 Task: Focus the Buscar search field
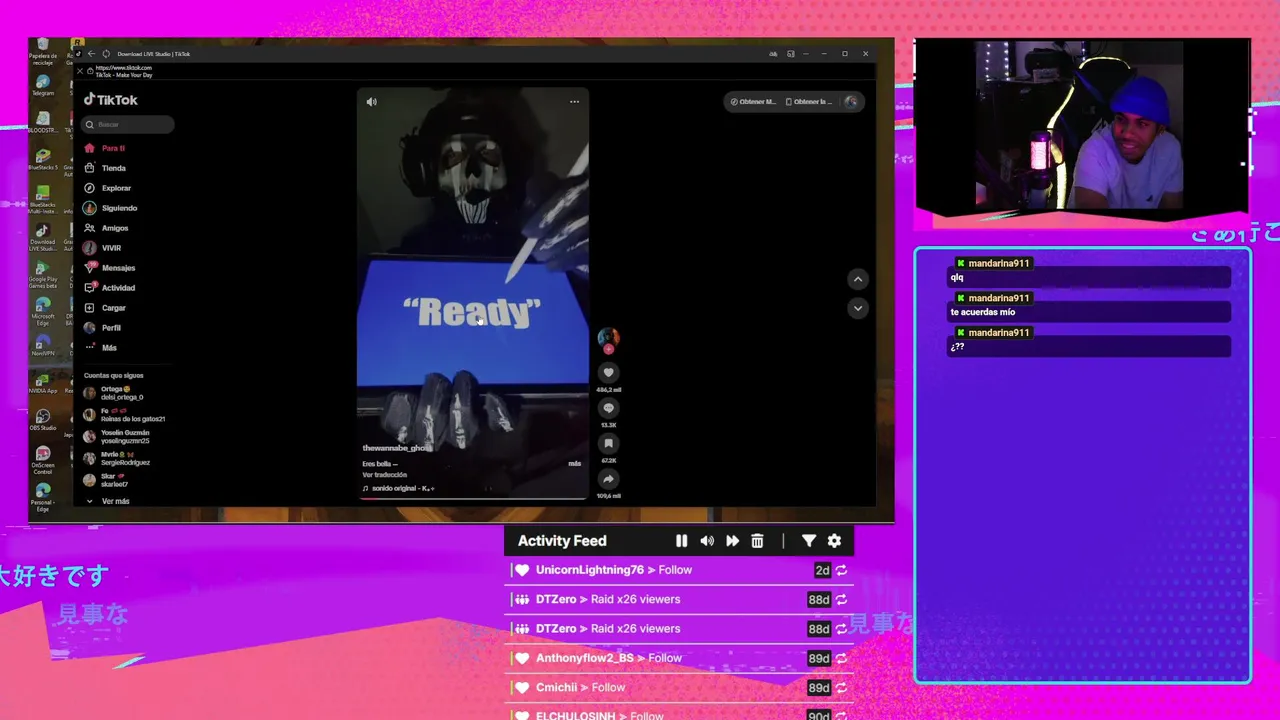click(129, 124)
